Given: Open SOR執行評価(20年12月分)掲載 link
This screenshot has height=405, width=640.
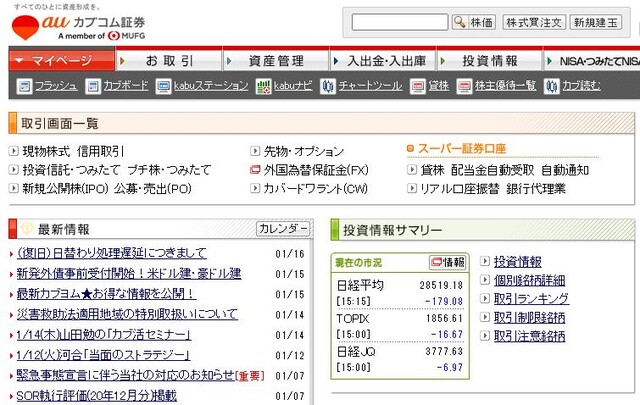Looking at the screenshot, I should pos(96,395).
